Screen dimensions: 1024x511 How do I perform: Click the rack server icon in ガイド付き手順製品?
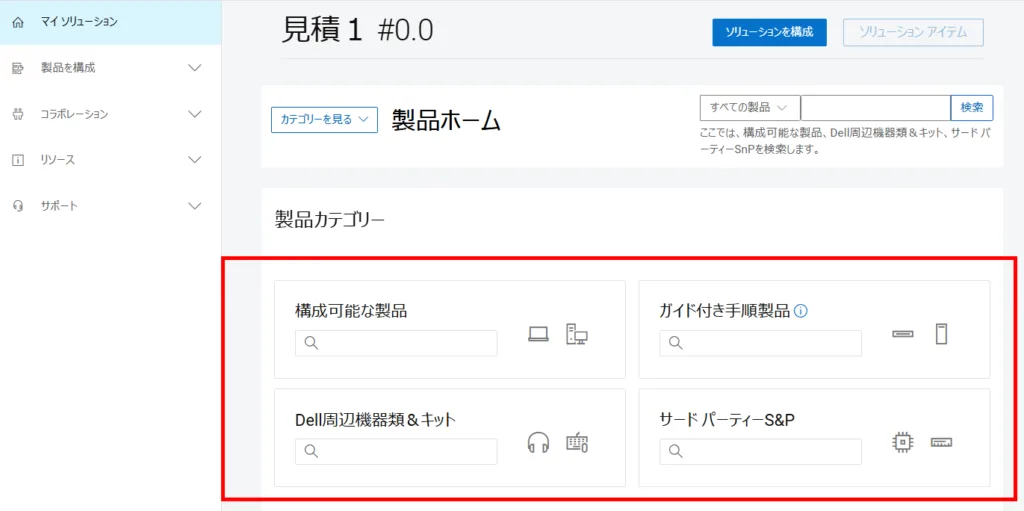pos(903,334)
